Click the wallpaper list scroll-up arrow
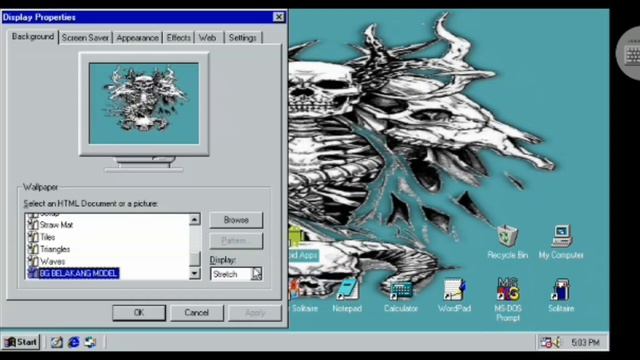The width and height of the screenshot is (640, 360). click(x=195, y=219)
